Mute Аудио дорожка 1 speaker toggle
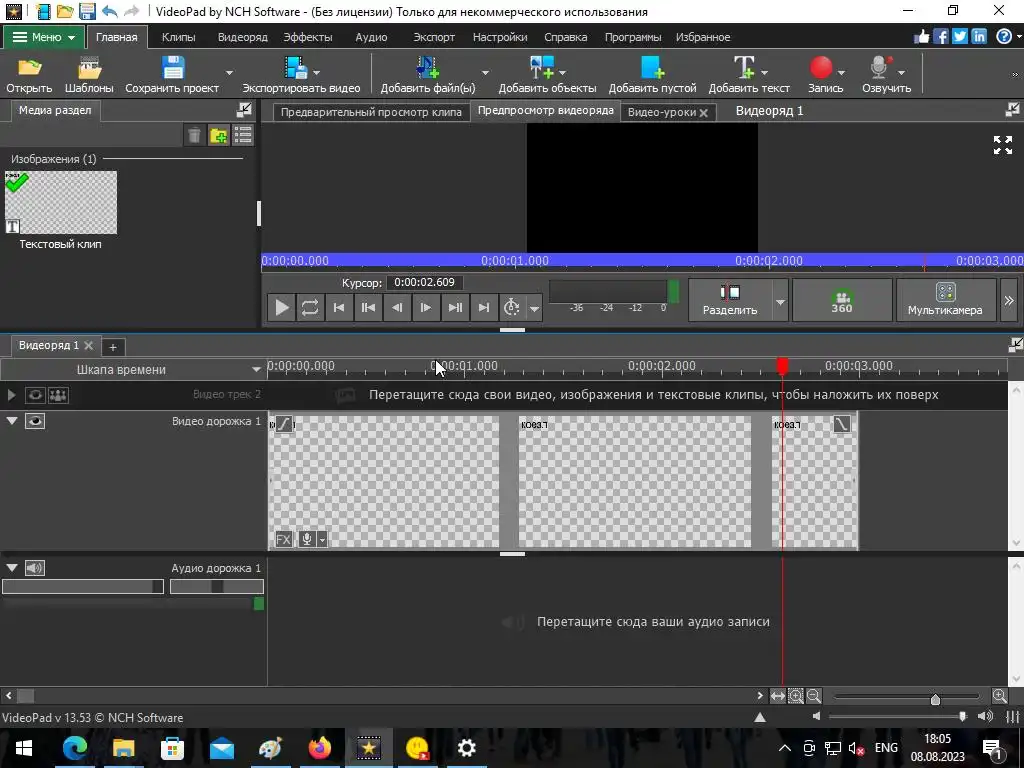 tap(35, 568)
